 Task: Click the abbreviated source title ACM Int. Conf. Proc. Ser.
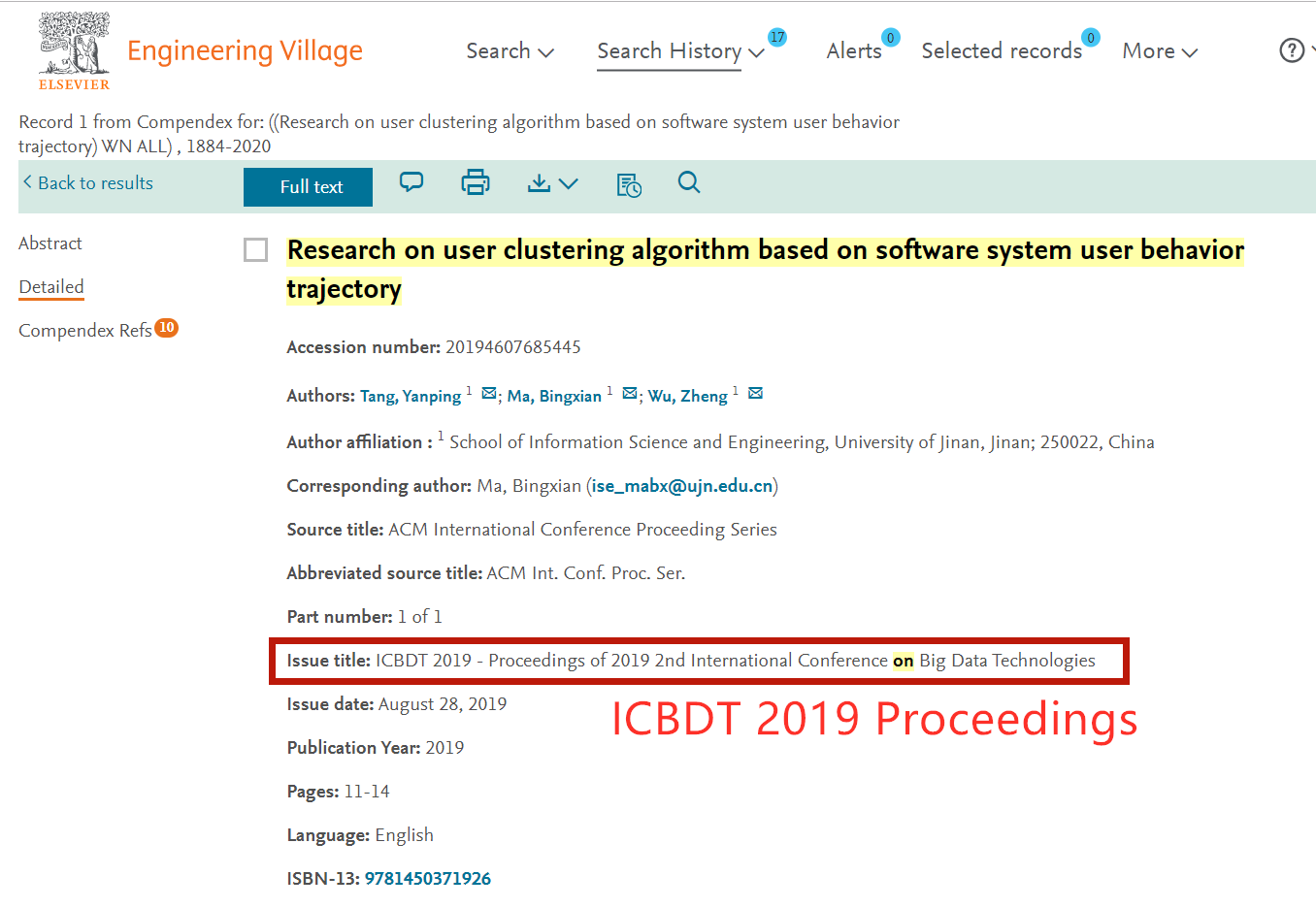586,573
